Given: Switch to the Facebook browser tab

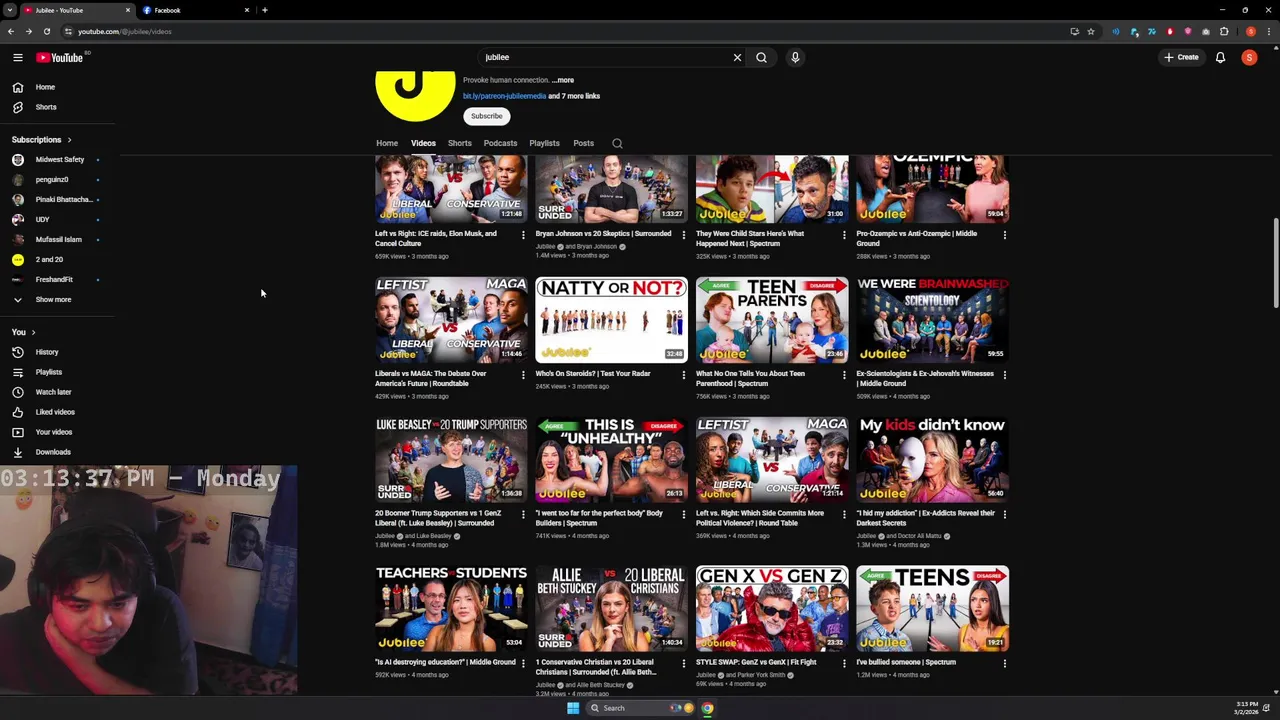Looking at the screenshot, I should (195, 10).
